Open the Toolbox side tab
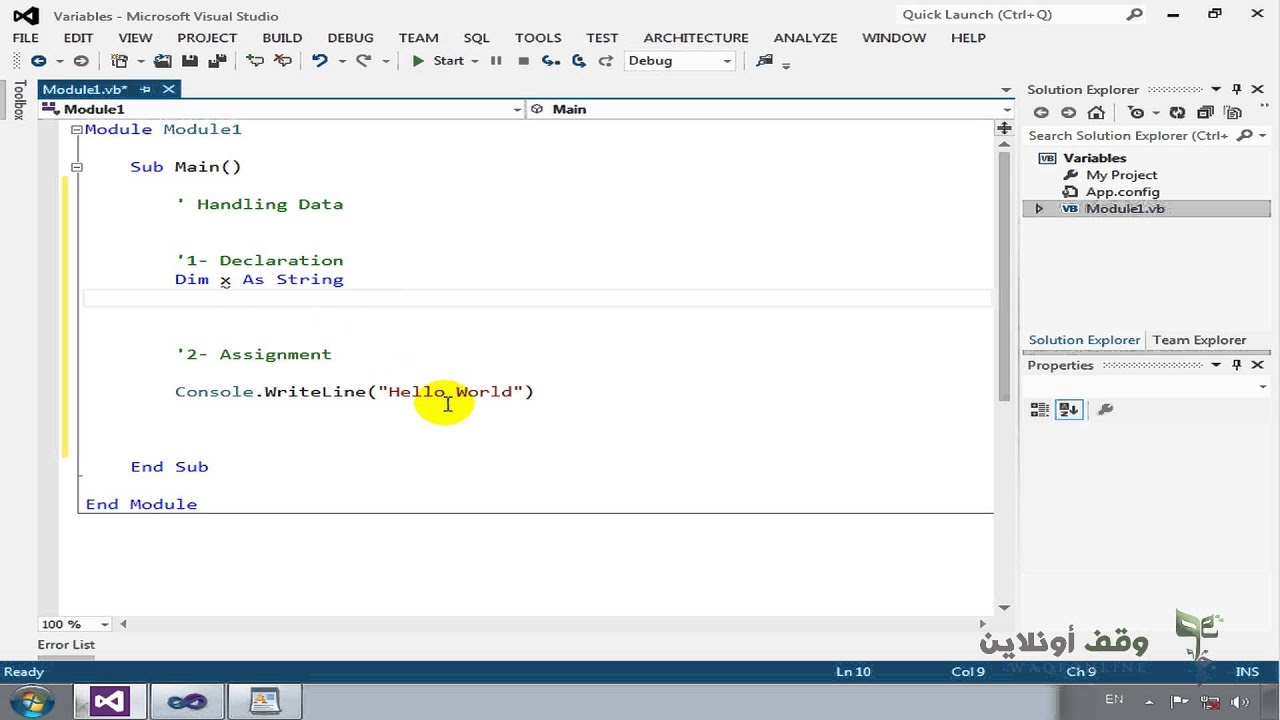 [x=19, y=100]
